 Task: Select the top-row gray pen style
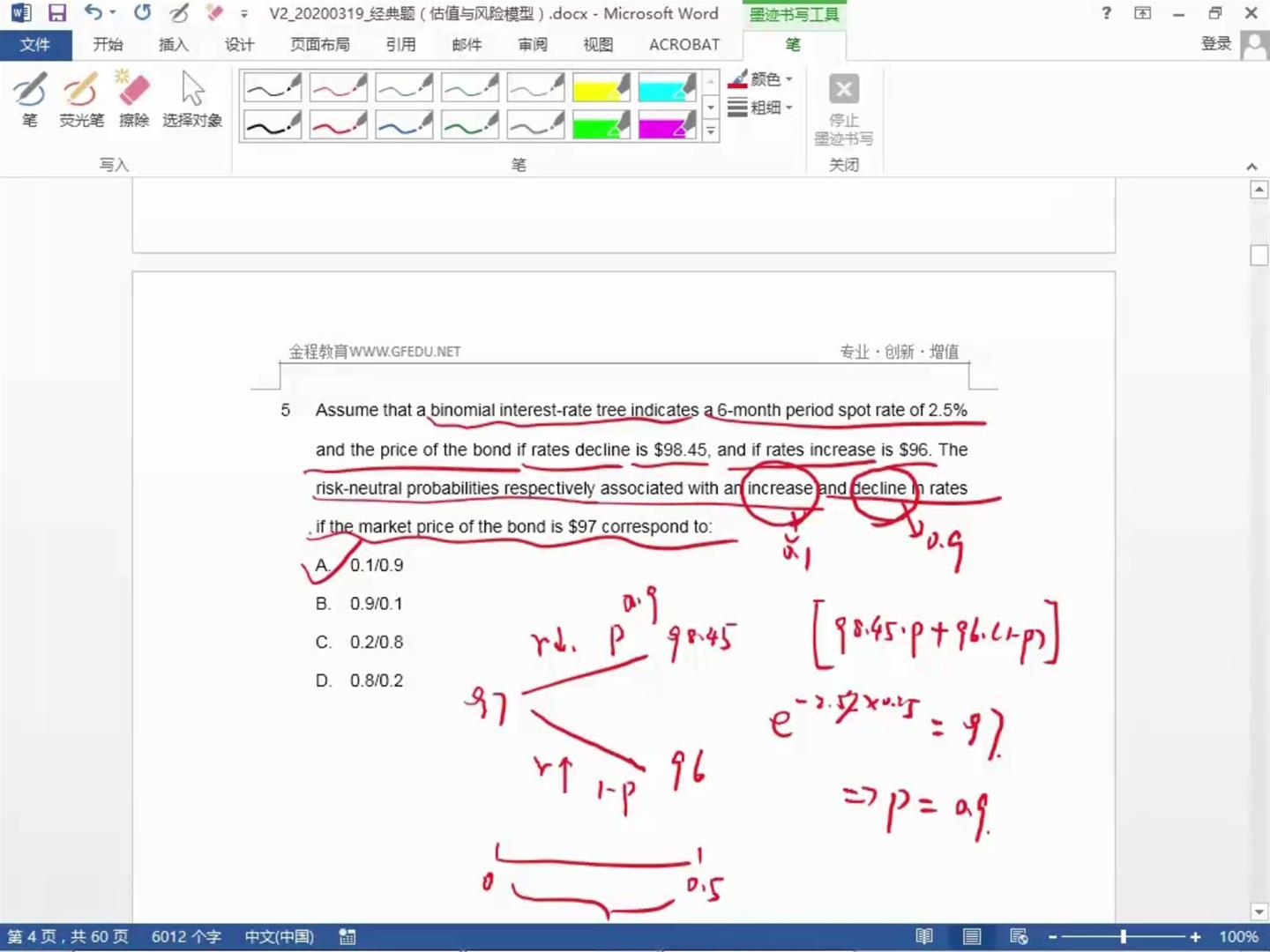tap(535, 87)
